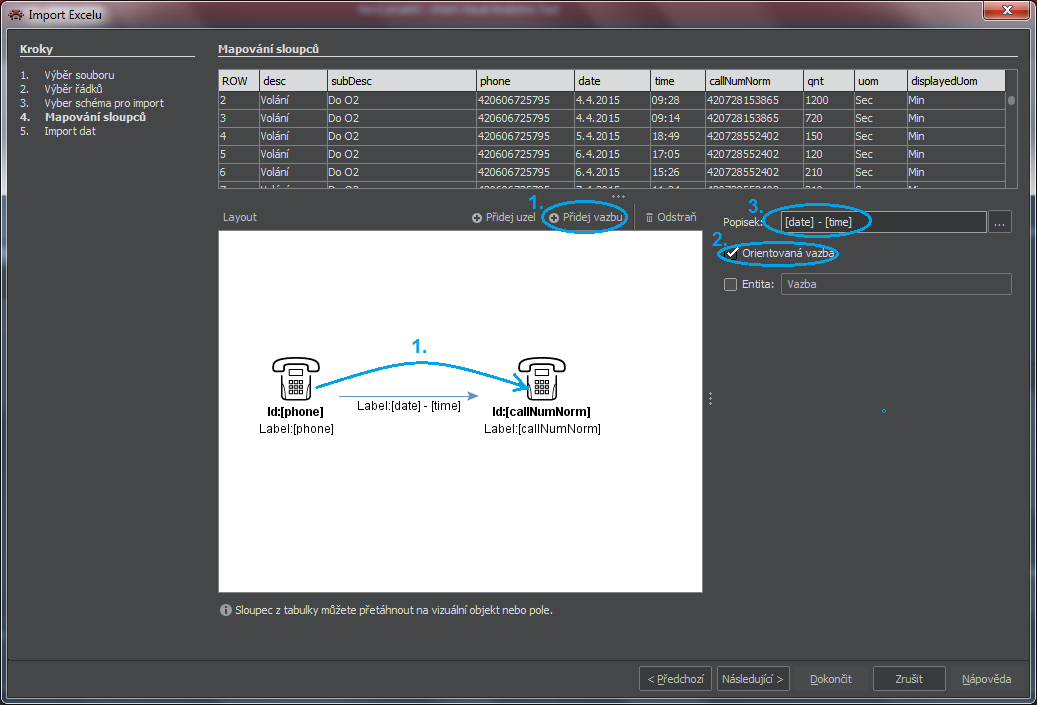Click the Přidej uzel add node button

pos(504,217)
